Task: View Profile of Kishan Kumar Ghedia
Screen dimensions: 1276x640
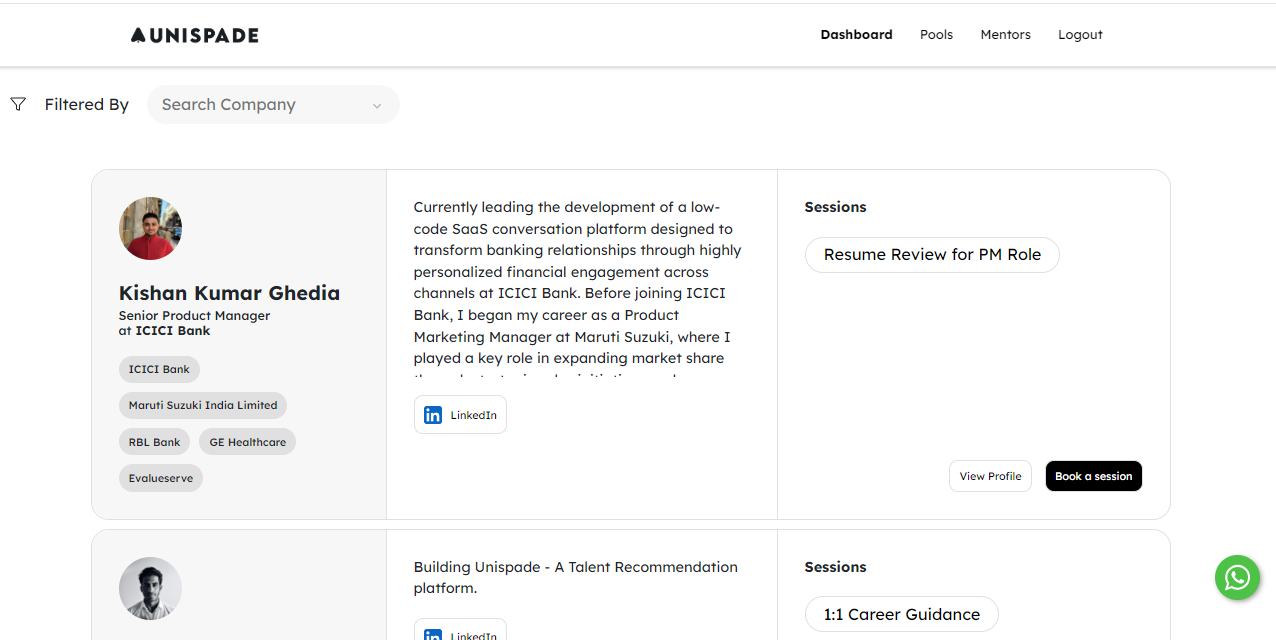Action: [x=990, y=476]
